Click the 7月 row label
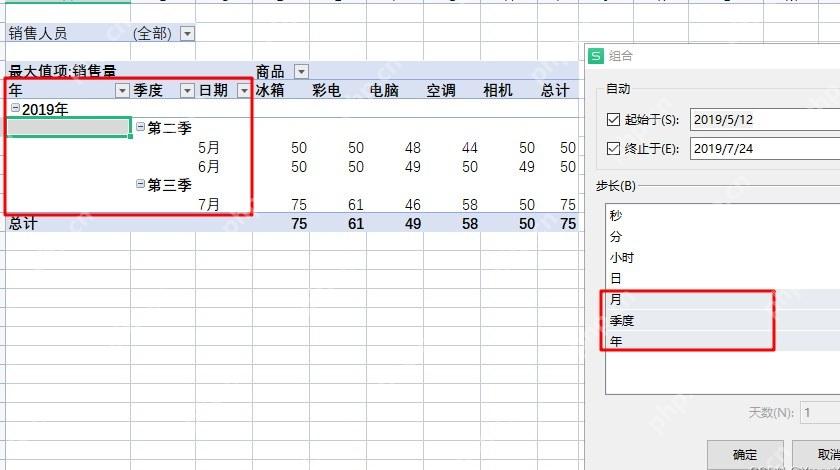 click(208, 204)
